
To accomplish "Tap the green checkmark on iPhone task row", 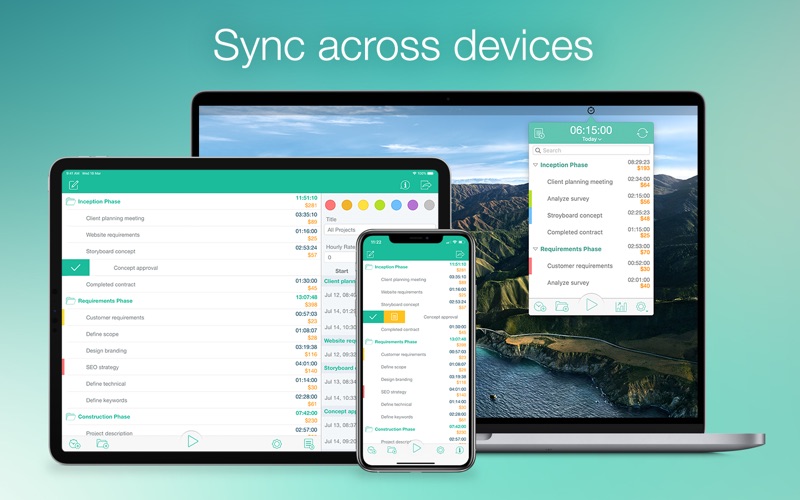I will [373, 317].
